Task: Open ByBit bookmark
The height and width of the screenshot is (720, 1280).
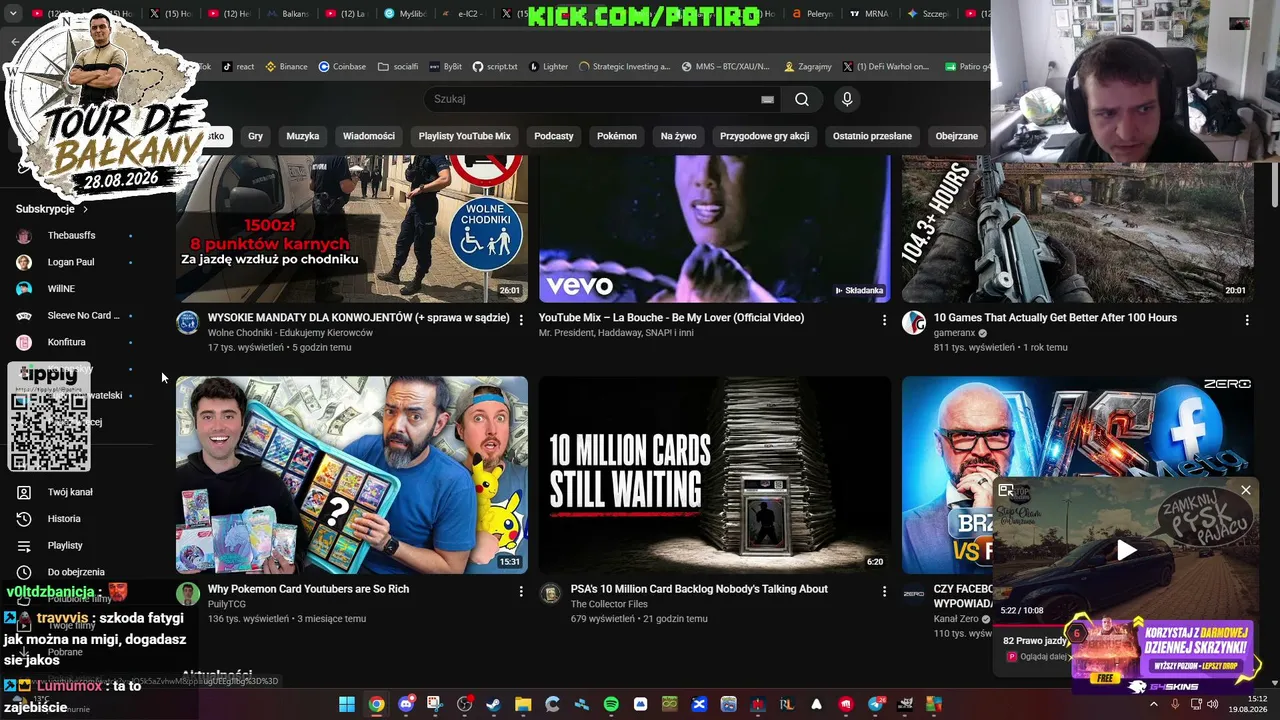Action: tap(445, 67)
